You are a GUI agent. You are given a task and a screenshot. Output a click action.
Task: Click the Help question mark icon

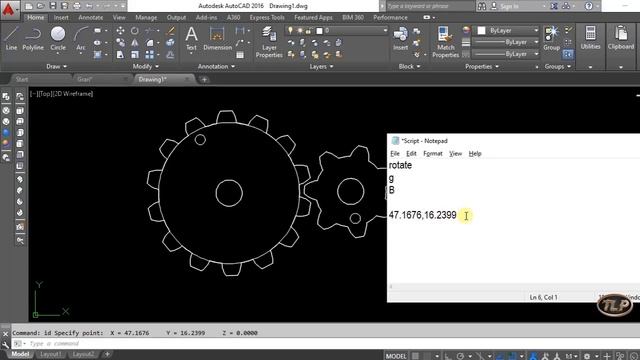pyautogui.click(x=589, y=6)
